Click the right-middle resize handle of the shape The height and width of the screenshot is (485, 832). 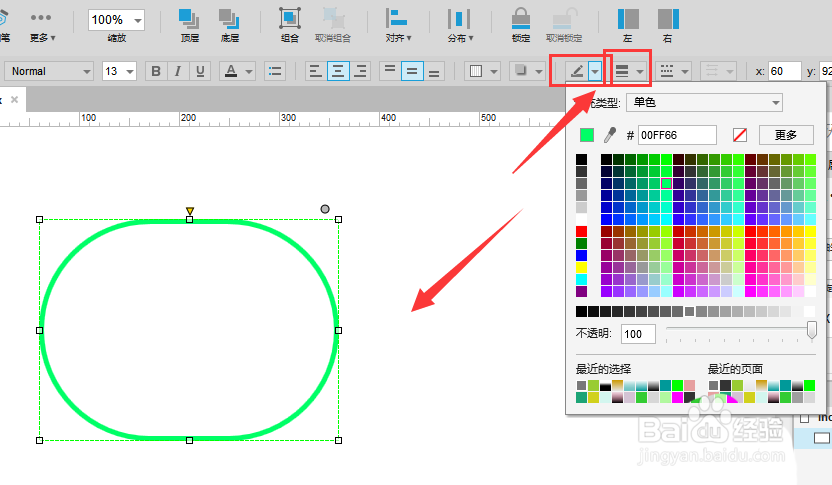point(339,330)
